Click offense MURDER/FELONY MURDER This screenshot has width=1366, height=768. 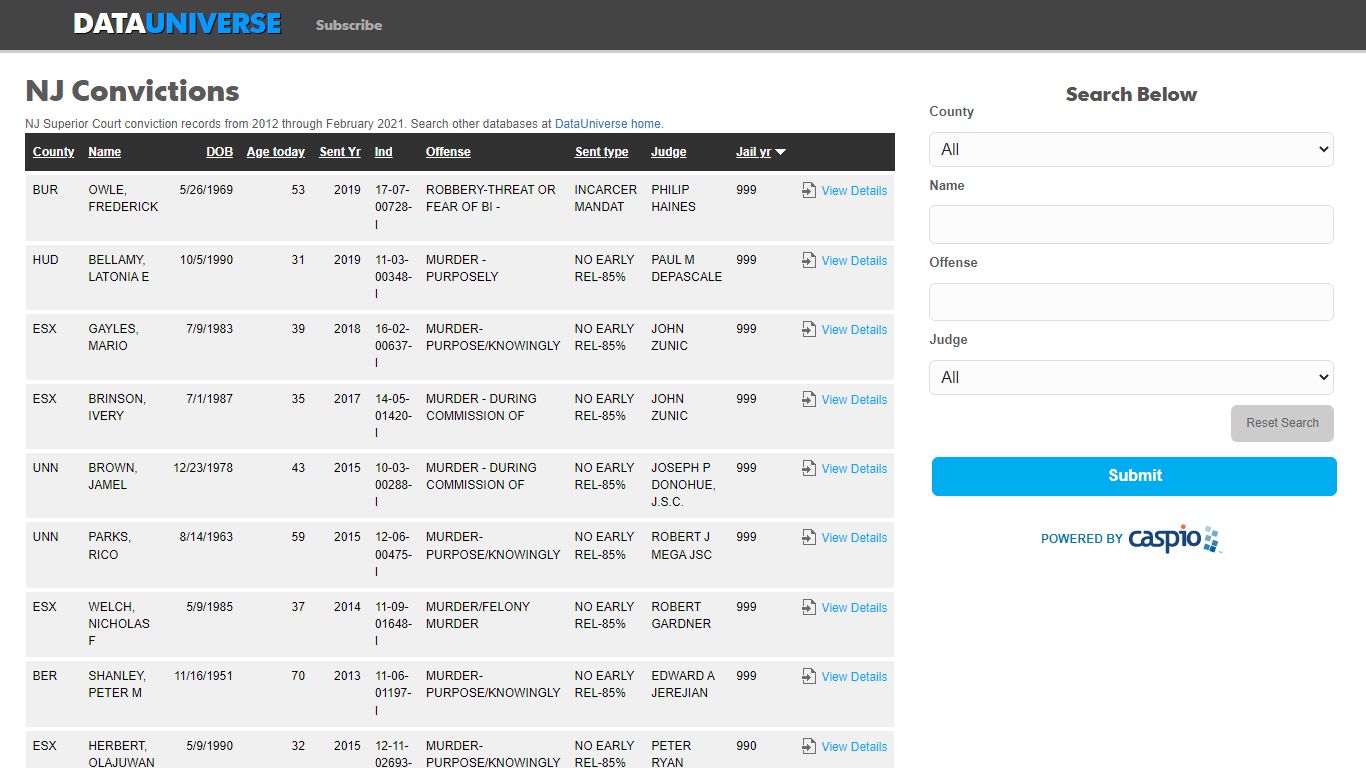pyautogui.click(x=478, y=615)
